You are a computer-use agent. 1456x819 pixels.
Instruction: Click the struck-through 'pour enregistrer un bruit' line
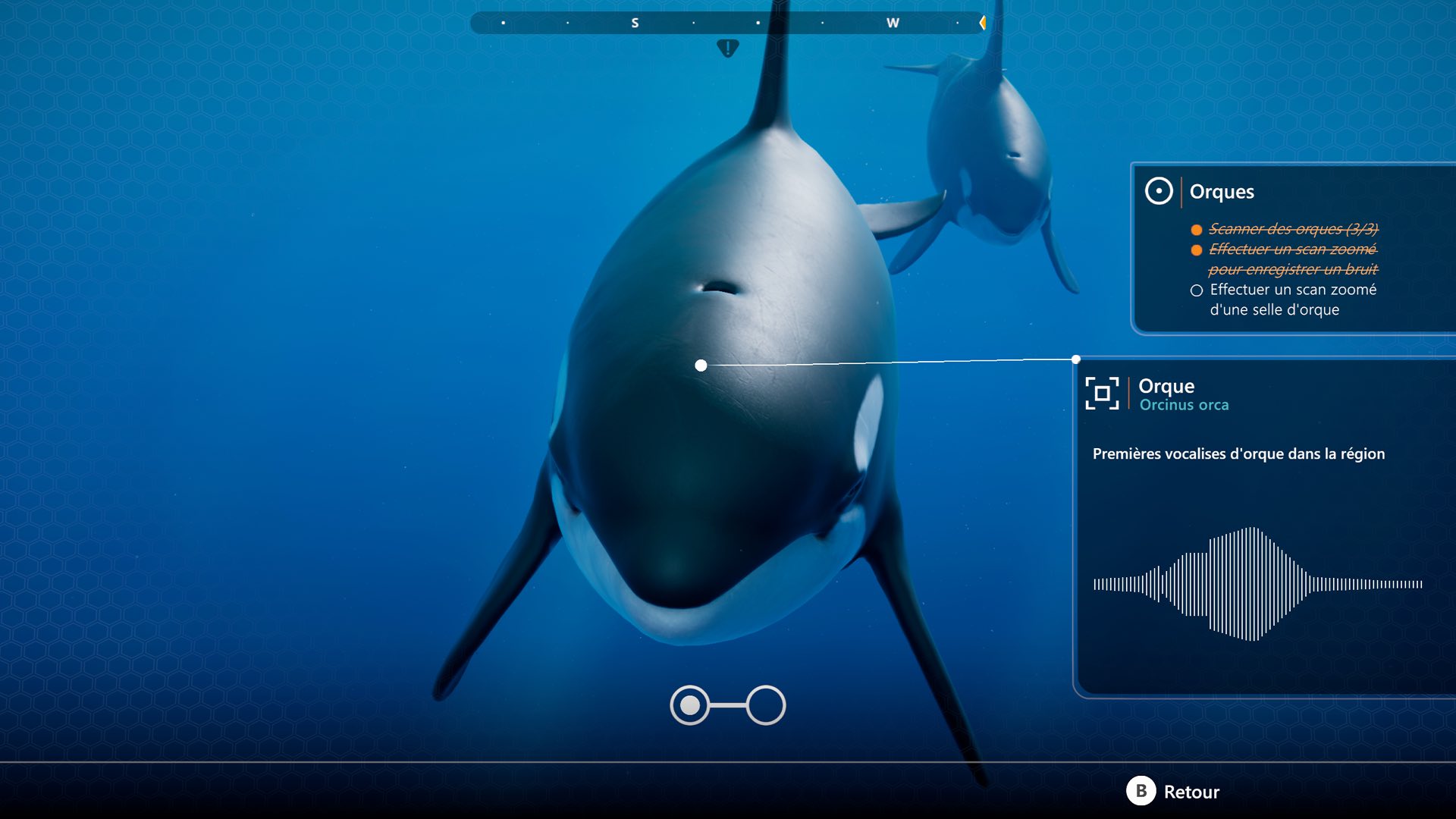[x=1293, y=269]
